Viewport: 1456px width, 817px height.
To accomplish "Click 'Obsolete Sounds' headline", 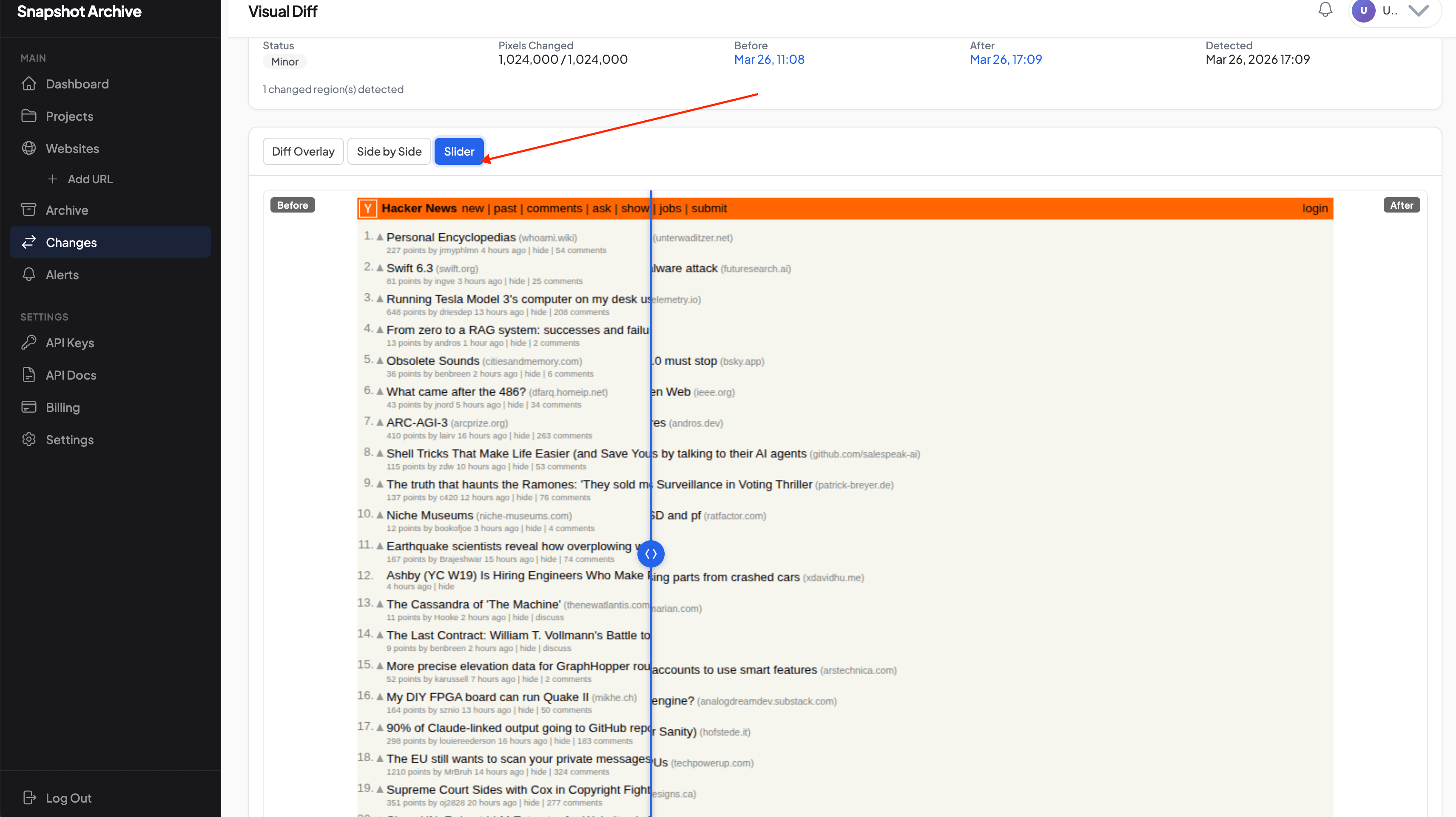I will coord(433,361).
